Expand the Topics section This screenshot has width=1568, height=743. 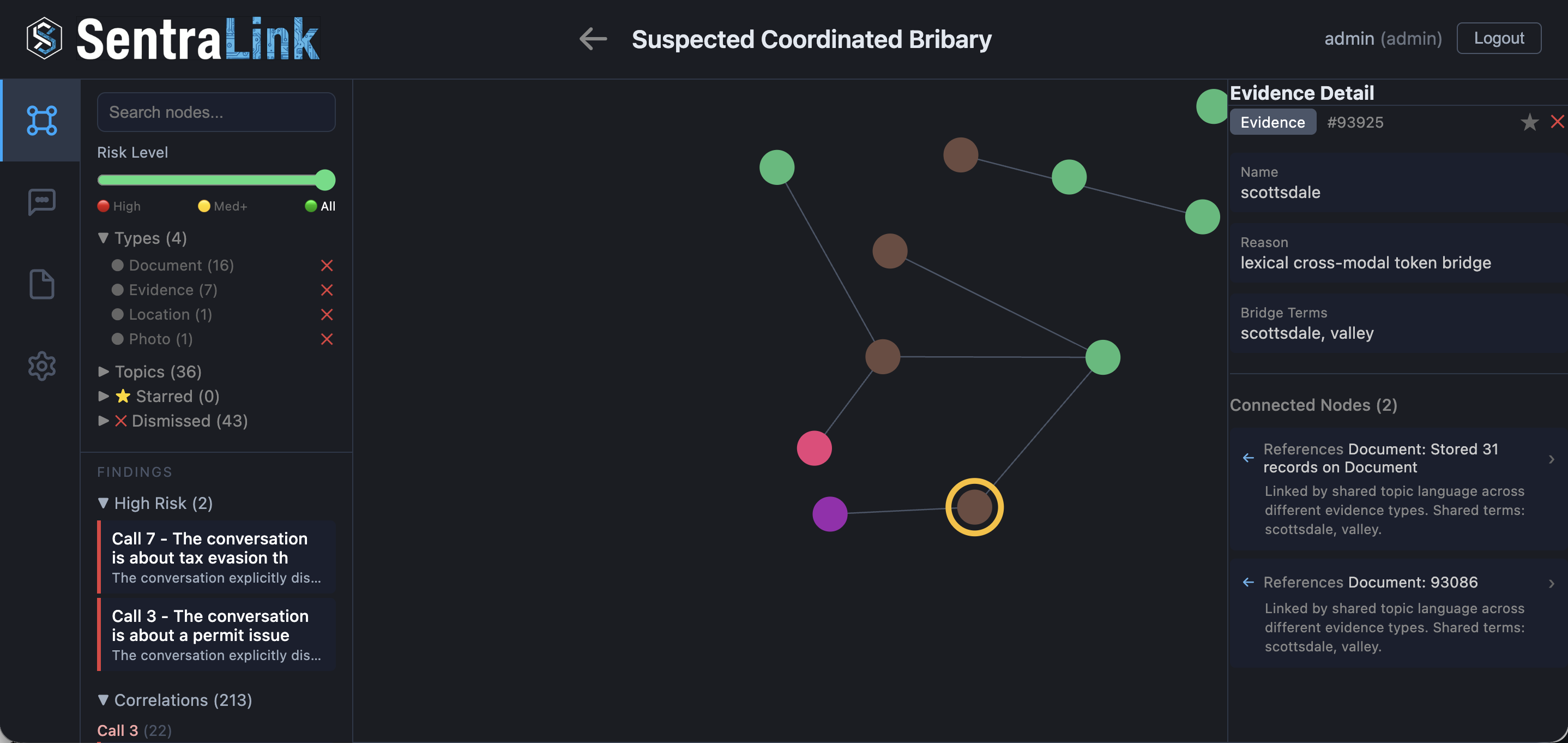104,371
